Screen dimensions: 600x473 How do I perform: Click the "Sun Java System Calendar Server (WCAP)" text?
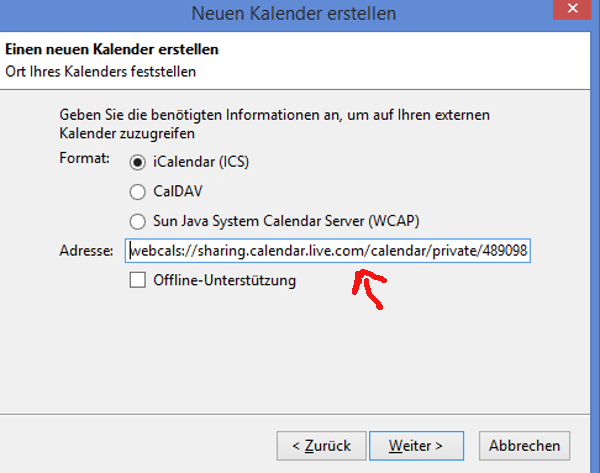pyautogui.click(x=292, y=221)
